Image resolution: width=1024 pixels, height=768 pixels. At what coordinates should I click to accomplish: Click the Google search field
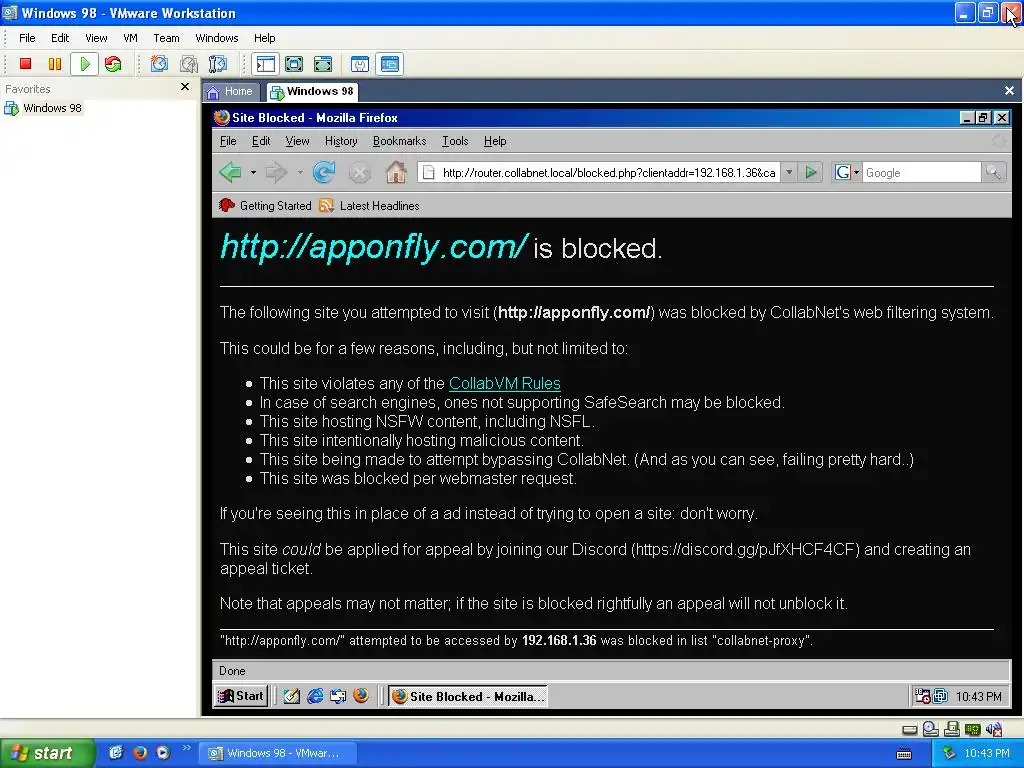click(921, 172)
